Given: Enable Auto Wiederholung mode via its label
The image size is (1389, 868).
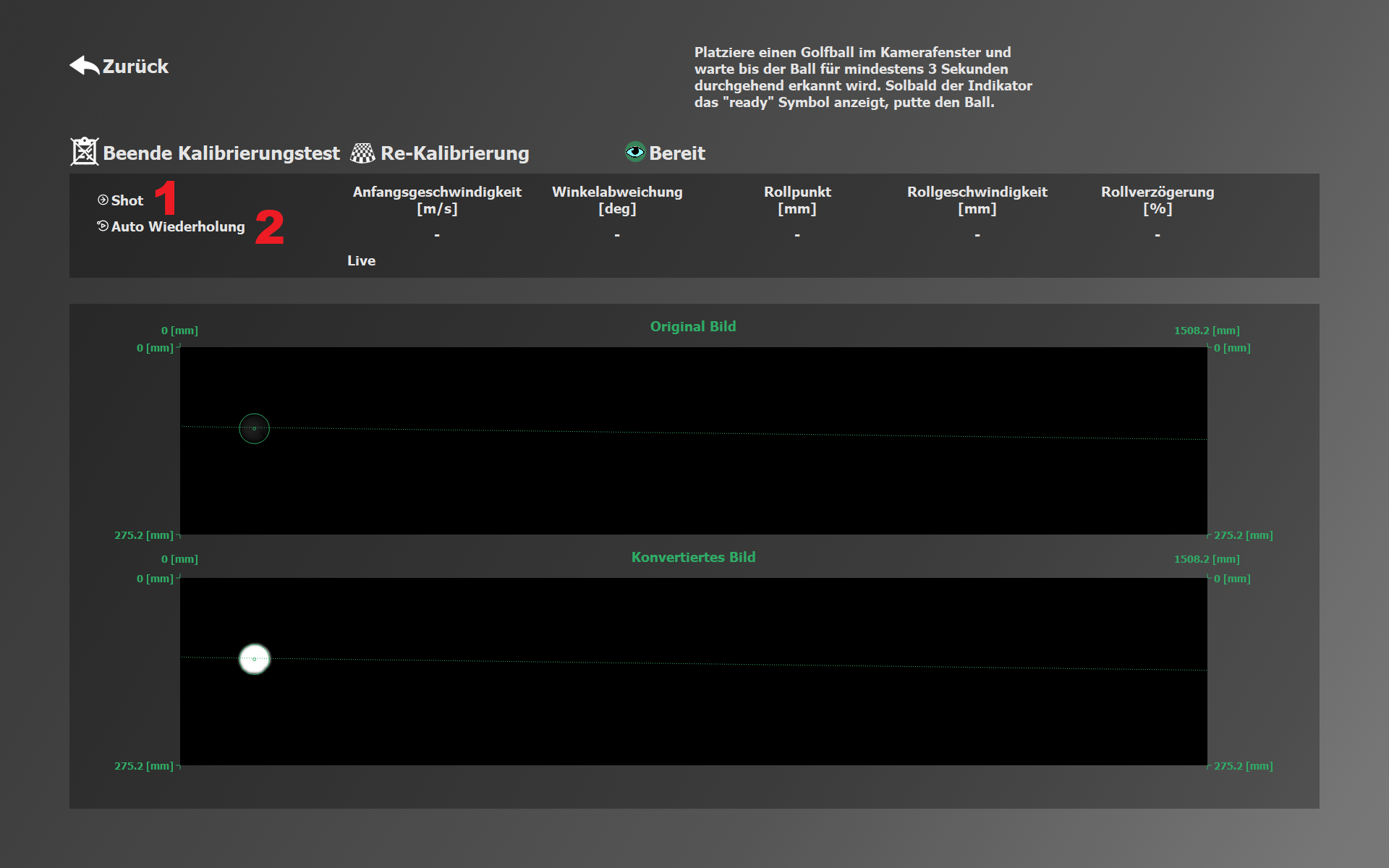Looking at the screenshot, I should click(x=178, y=226).
